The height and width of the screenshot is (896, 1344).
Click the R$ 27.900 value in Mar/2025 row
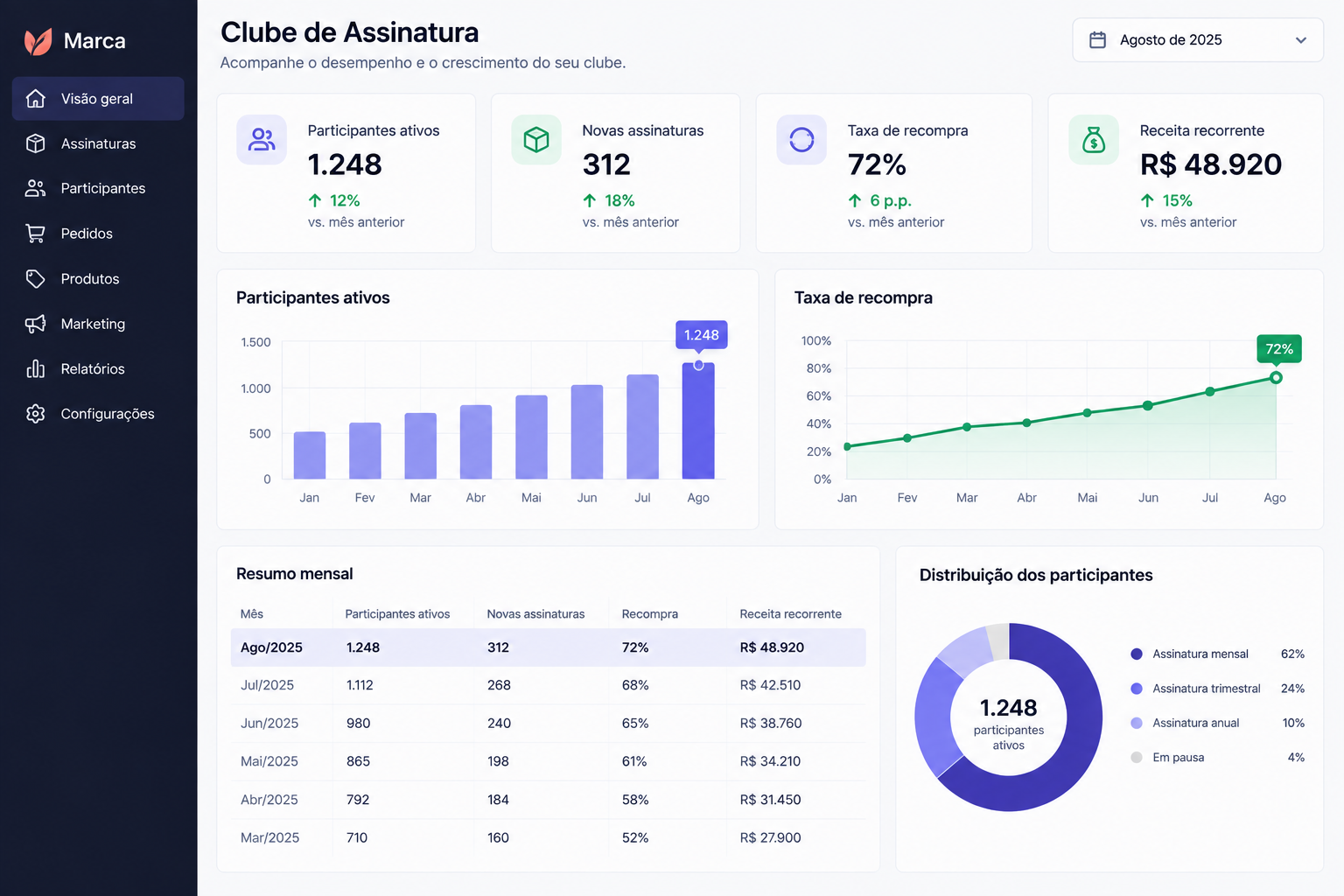(771, 838)
